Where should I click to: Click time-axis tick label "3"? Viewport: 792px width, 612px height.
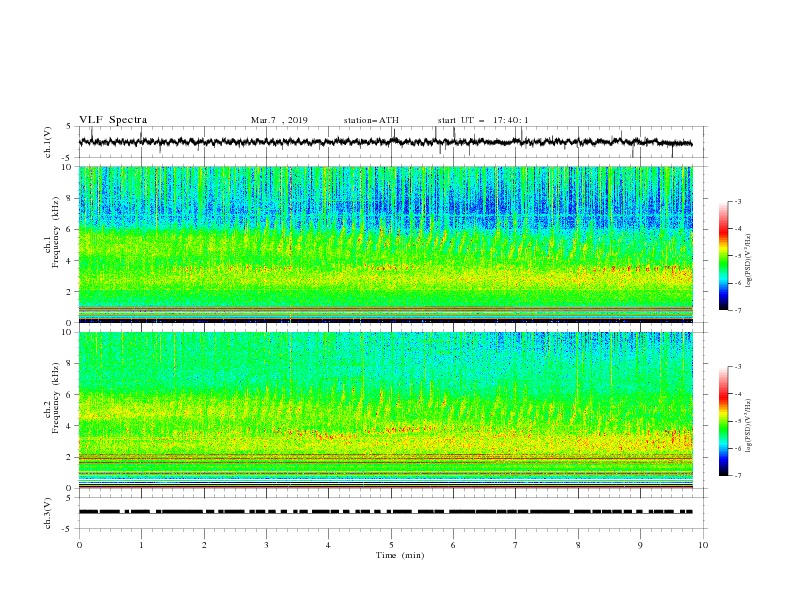[x=266, y=545]
